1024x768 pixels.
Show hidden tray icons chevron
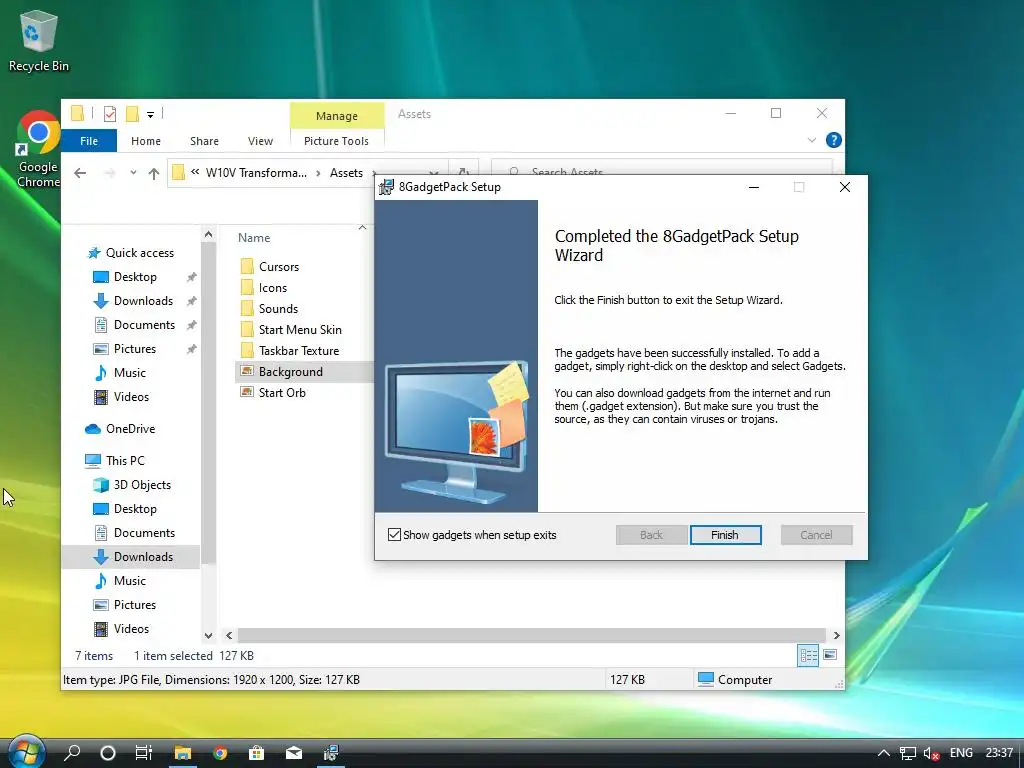[883, 753]
